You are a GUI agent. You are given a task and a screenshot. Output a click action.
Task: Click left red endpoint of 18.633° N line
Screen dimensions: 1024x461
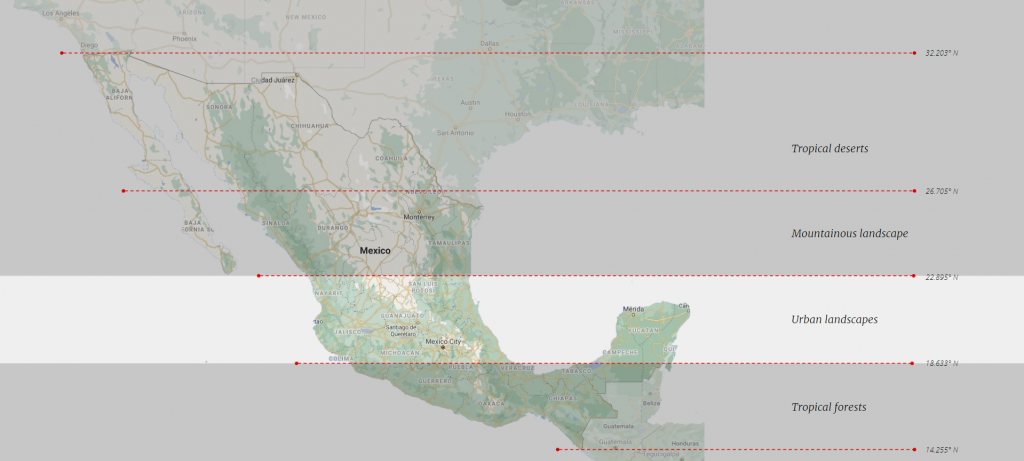296,363
